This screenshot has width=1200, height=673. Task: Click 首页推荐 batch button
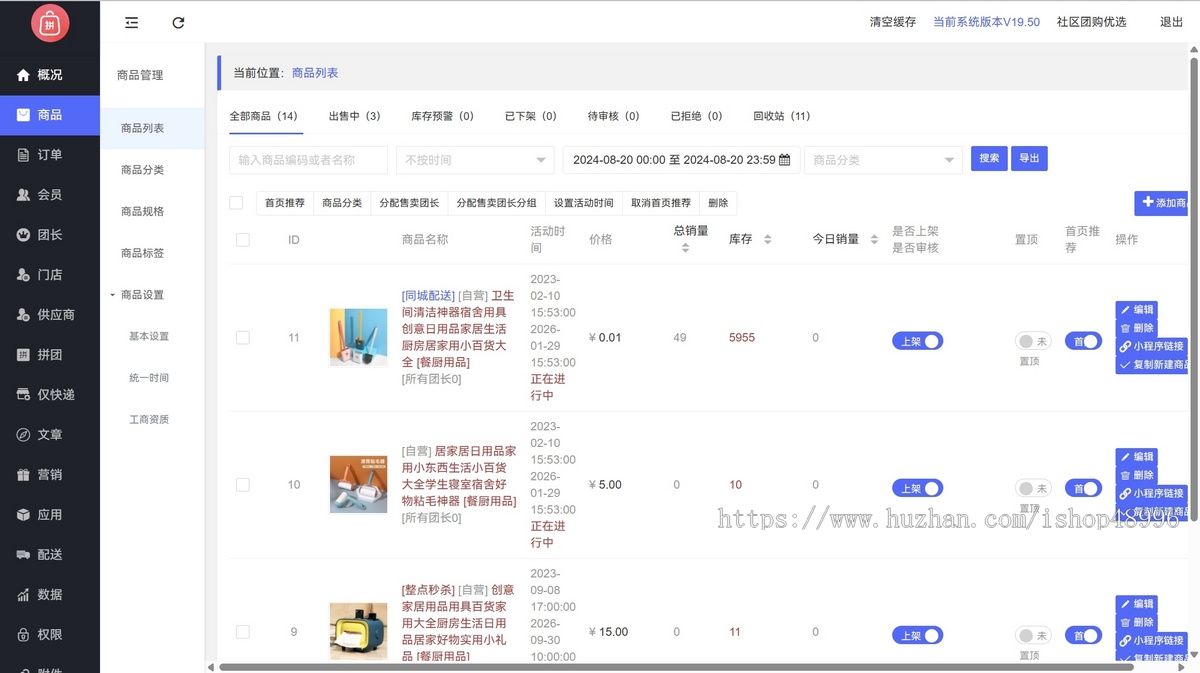click(285, 203)
